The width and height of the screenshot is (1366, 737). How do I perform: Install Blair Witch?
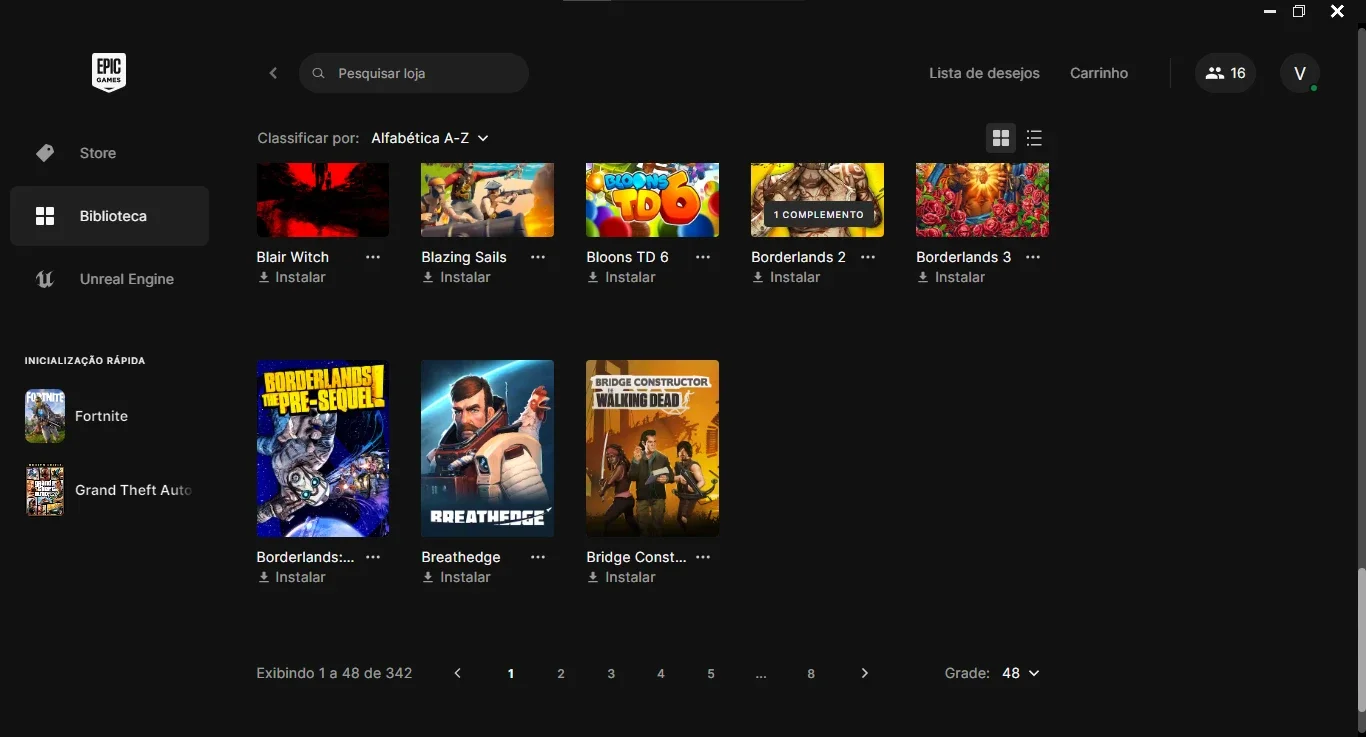tap(292, 277)
